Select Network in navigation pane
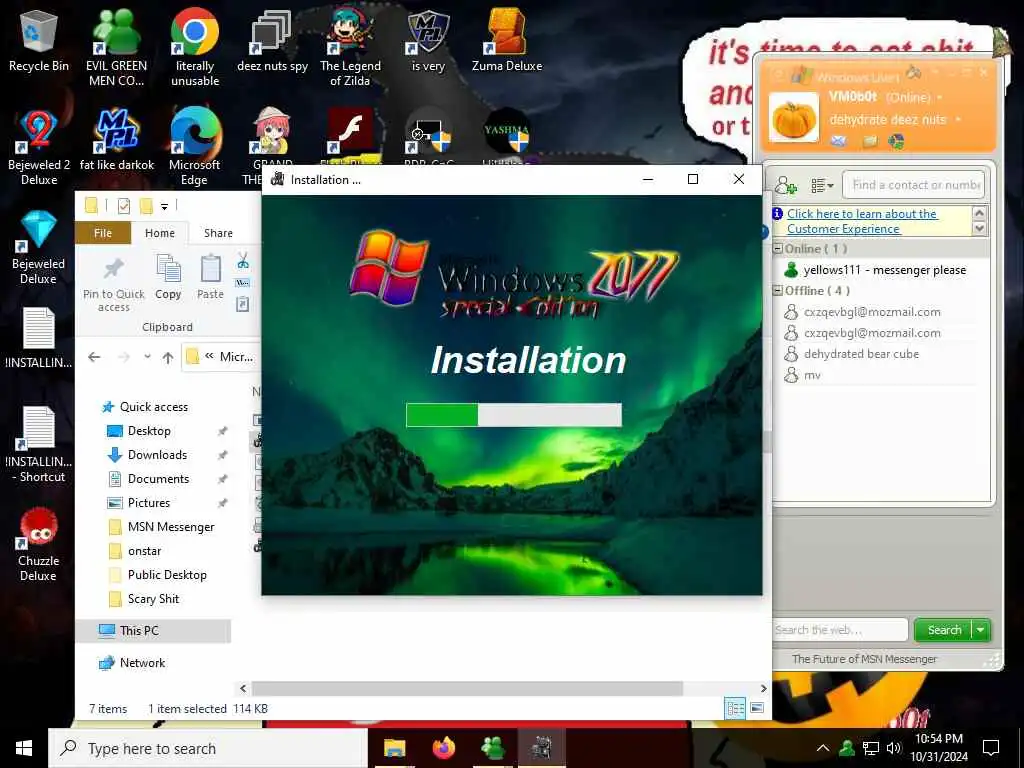 [142, 663]
